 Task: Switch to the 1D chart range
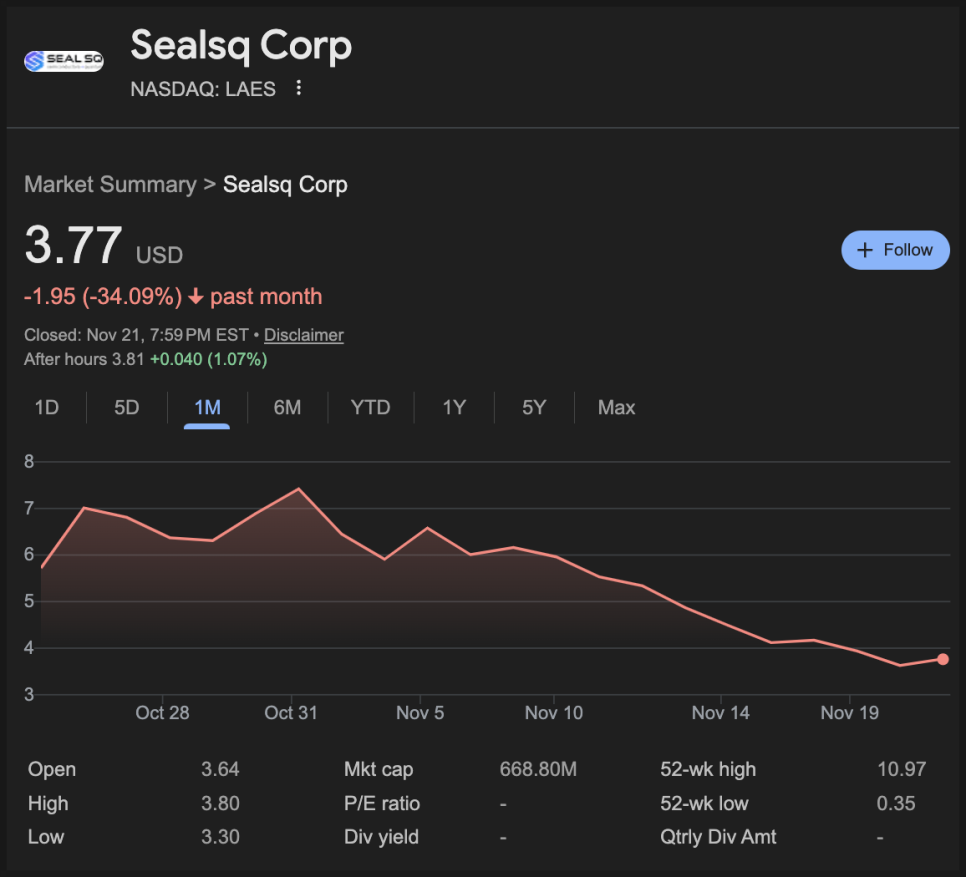pos(47,407)
